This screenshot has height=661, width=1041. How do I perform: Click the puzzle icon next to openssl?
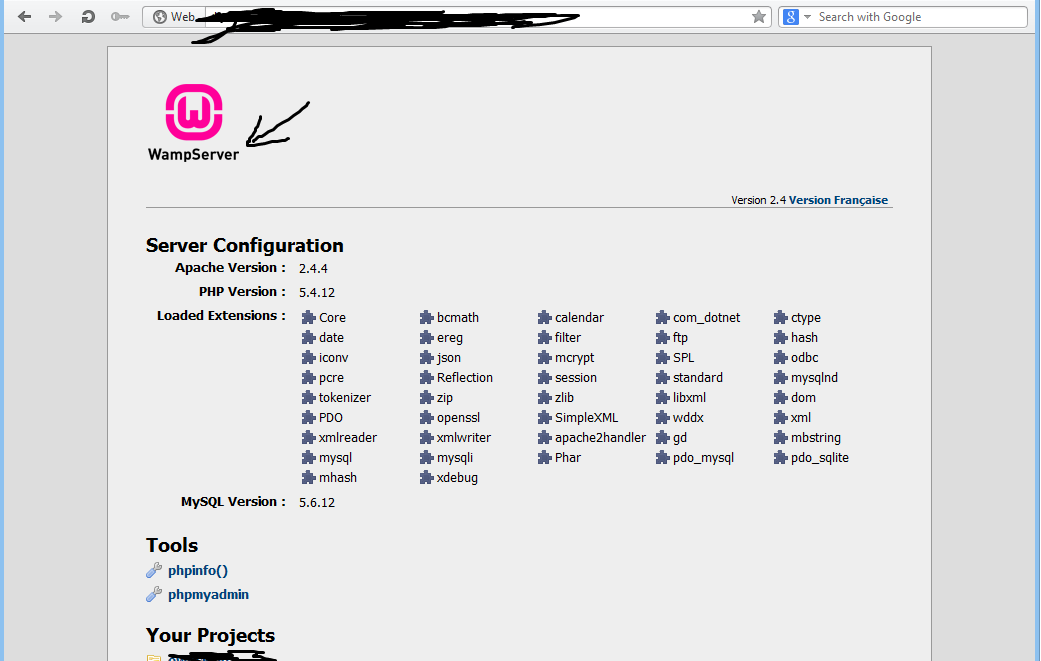427,418
